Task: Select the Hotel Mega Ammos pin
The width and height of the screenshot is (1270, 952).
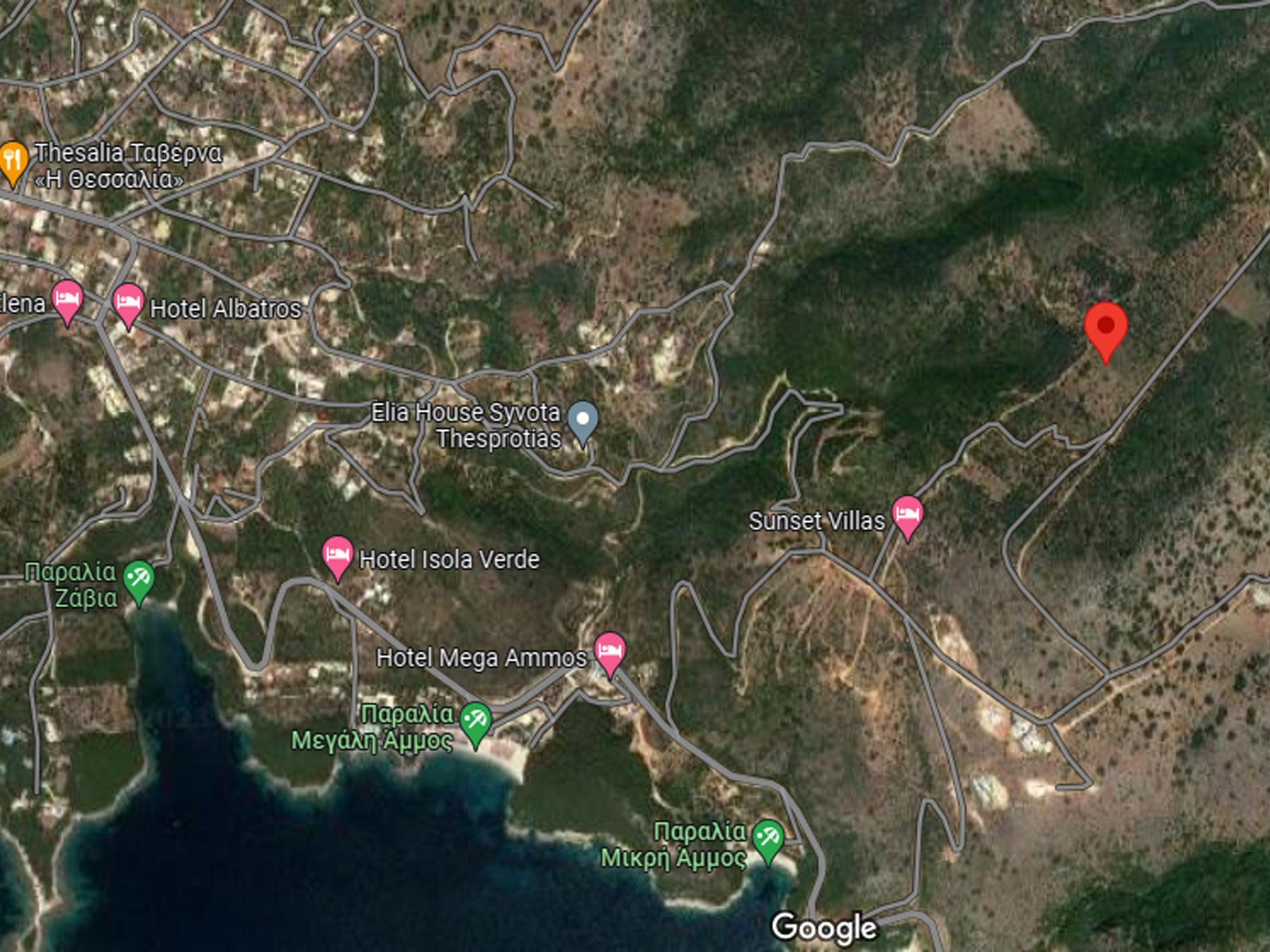Action: pos(610,655)
